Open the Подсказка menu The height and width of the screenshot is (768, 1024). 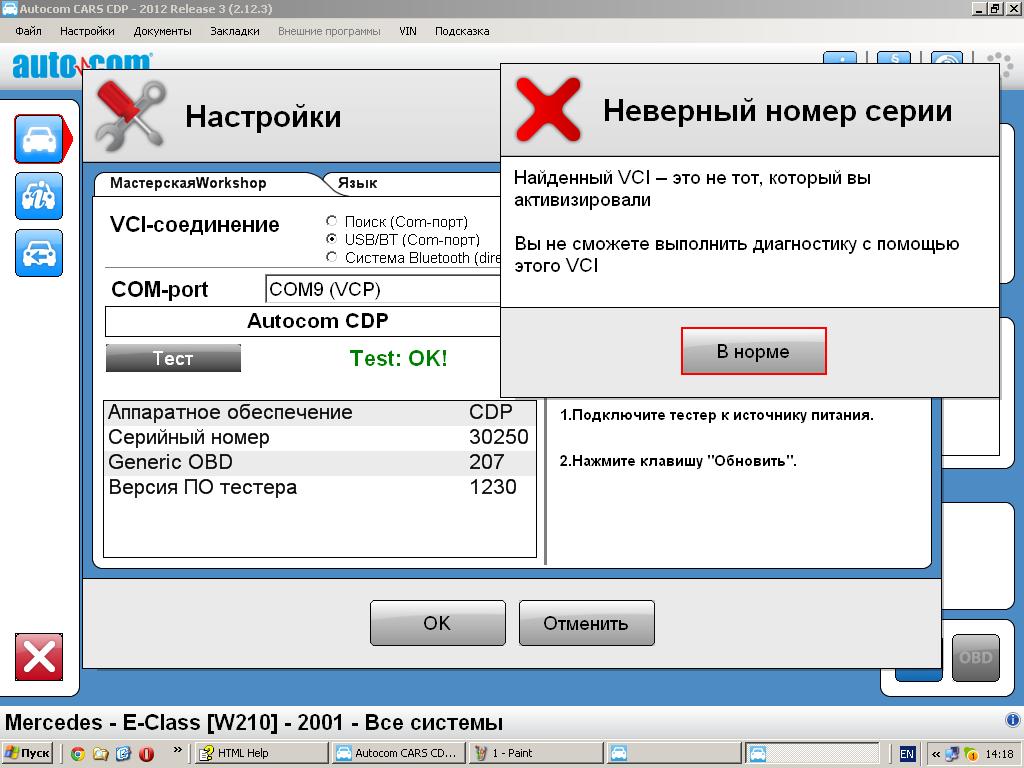462,31
